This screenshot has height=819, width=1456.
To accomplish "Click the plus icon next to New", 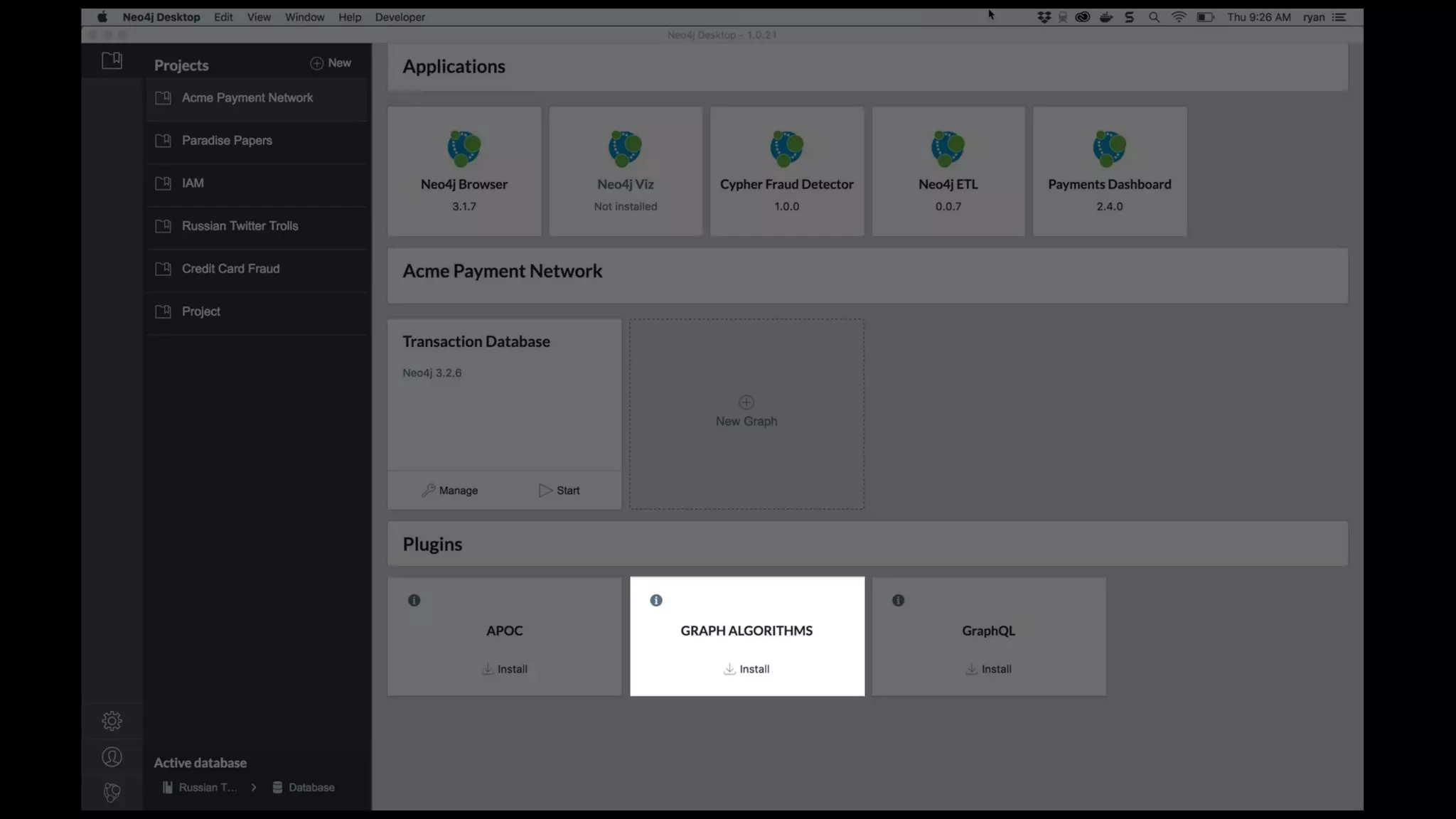I will pos(316,63).
